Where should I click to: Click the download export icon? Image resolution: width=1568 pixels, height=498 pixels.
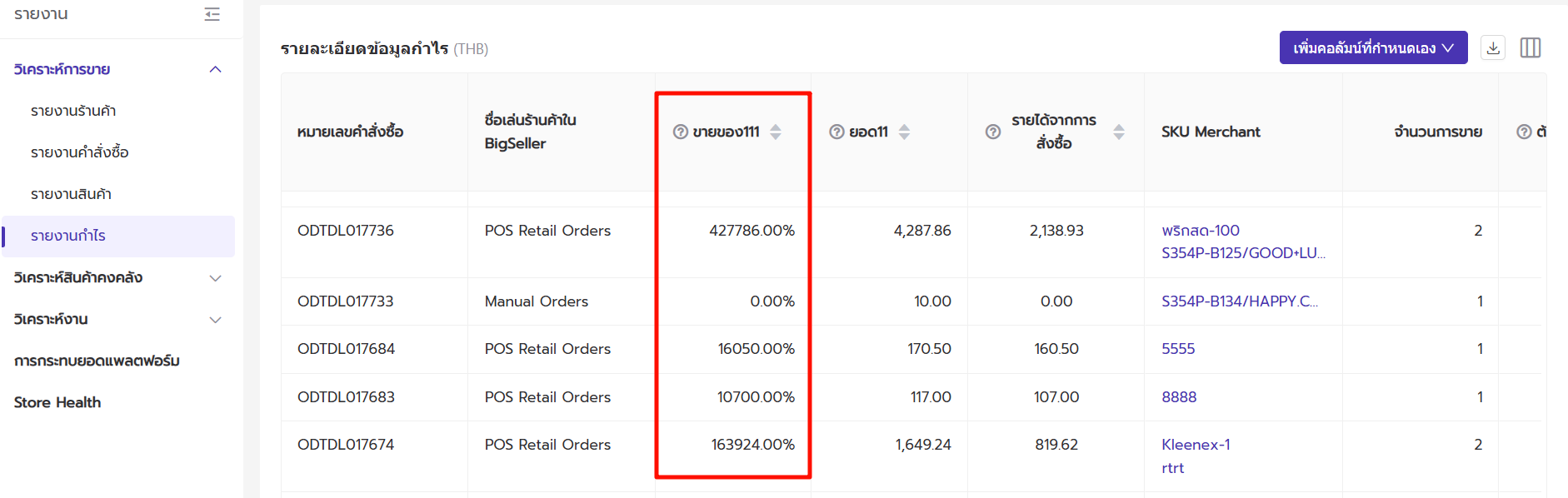click(x=1493, y=48)
